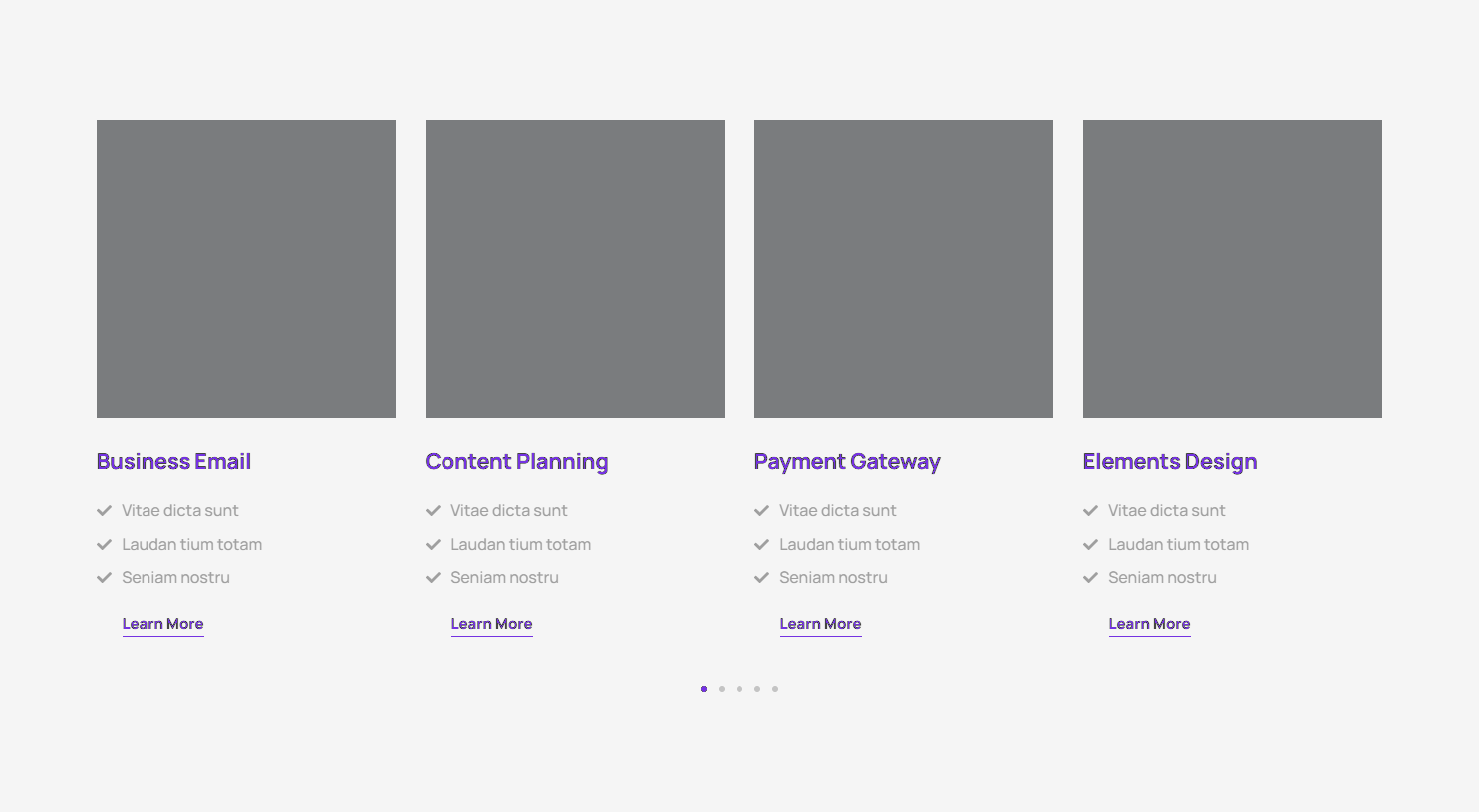Go to second carousel slide dot

[x=722, y=689]
